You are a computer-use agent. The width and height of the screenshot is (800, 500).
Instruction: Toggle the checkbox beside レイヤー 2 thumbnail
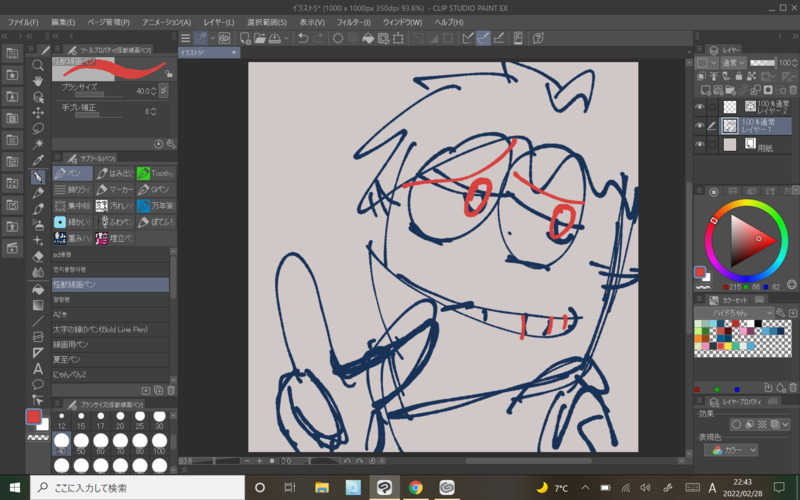[x=712, y=107]
